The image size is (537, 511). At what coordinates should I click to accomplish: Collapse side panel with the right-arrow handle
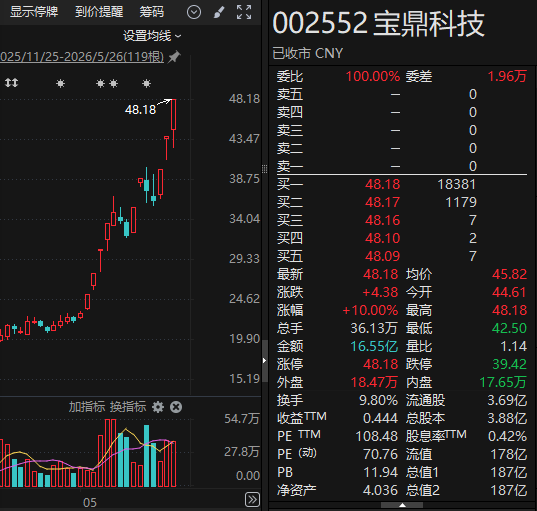click(264, 360)
